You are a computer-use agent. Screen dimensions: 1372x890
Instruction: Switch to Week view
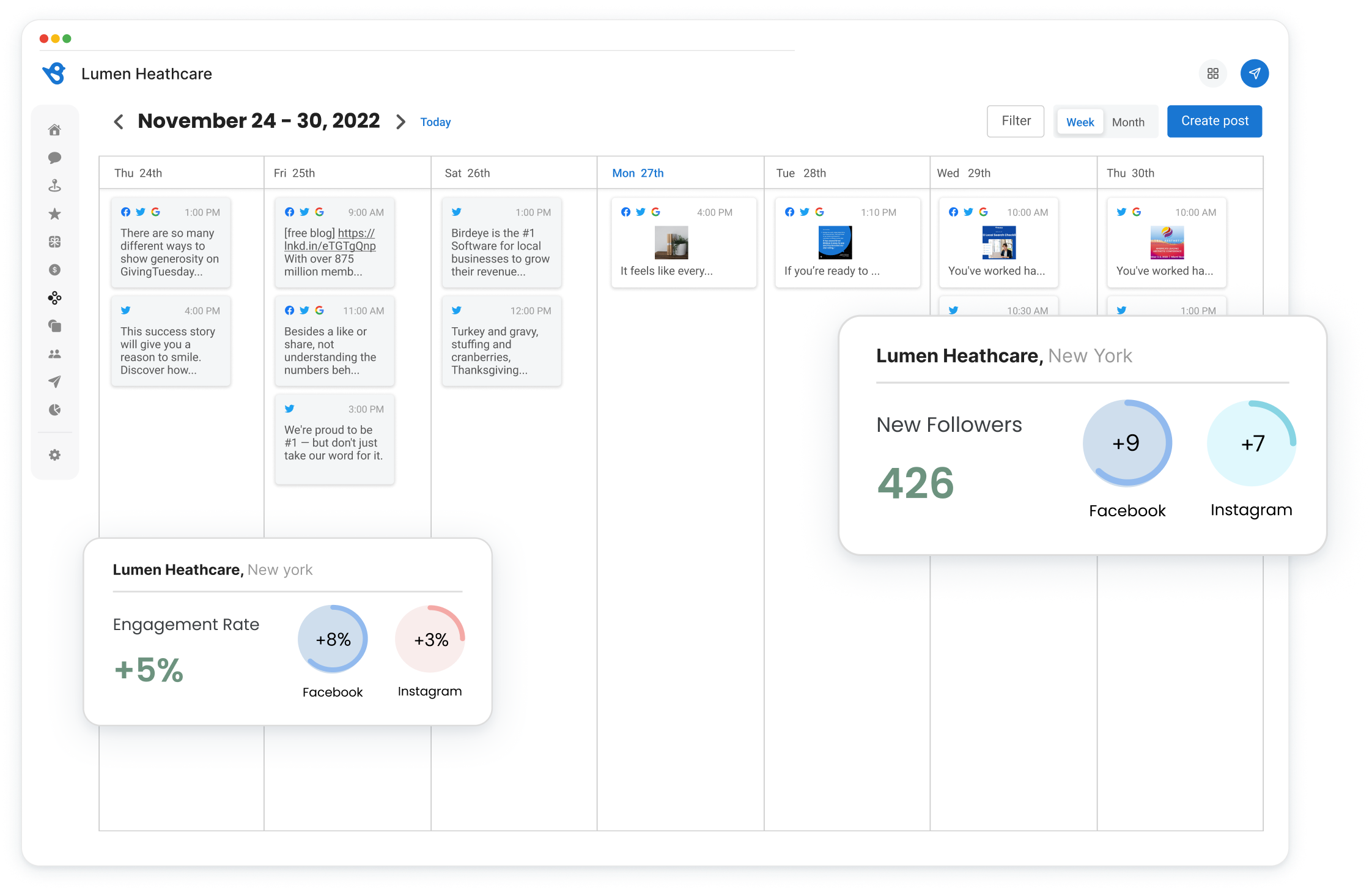point(1080,122)
